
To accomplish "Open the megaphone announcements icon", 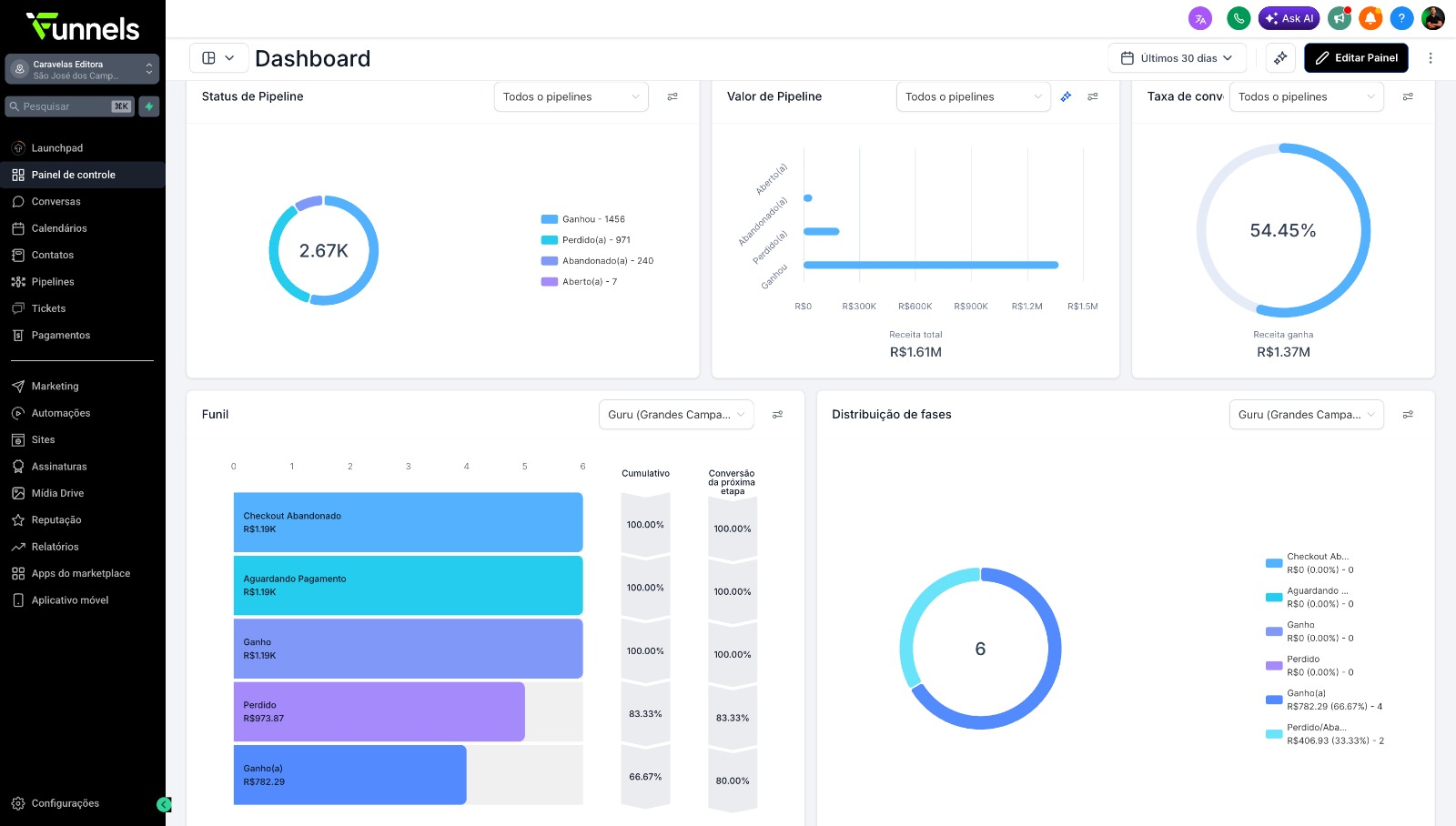I will [1340, 18].
